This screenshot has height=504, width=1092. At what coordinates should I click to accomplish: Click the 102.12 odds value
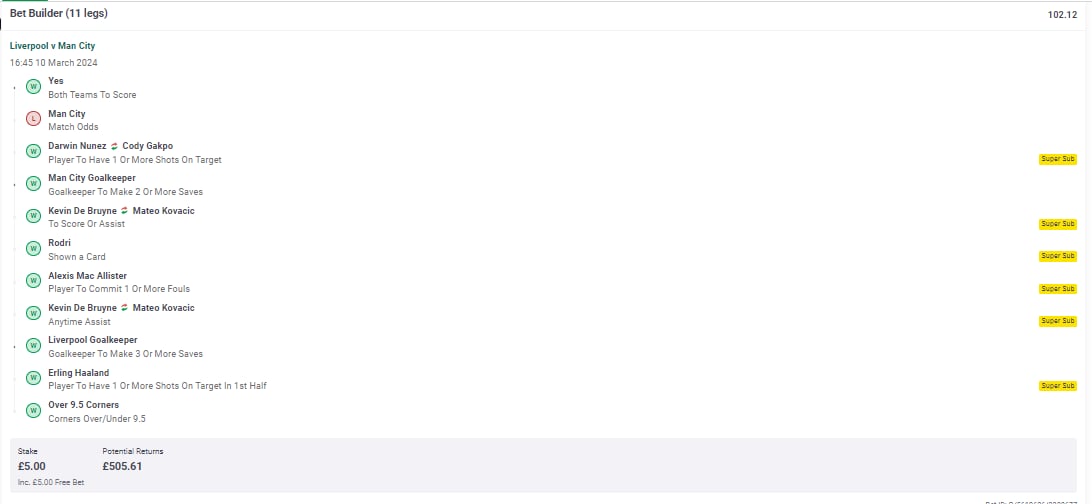pyautogui.click(x=1062, y=15)
